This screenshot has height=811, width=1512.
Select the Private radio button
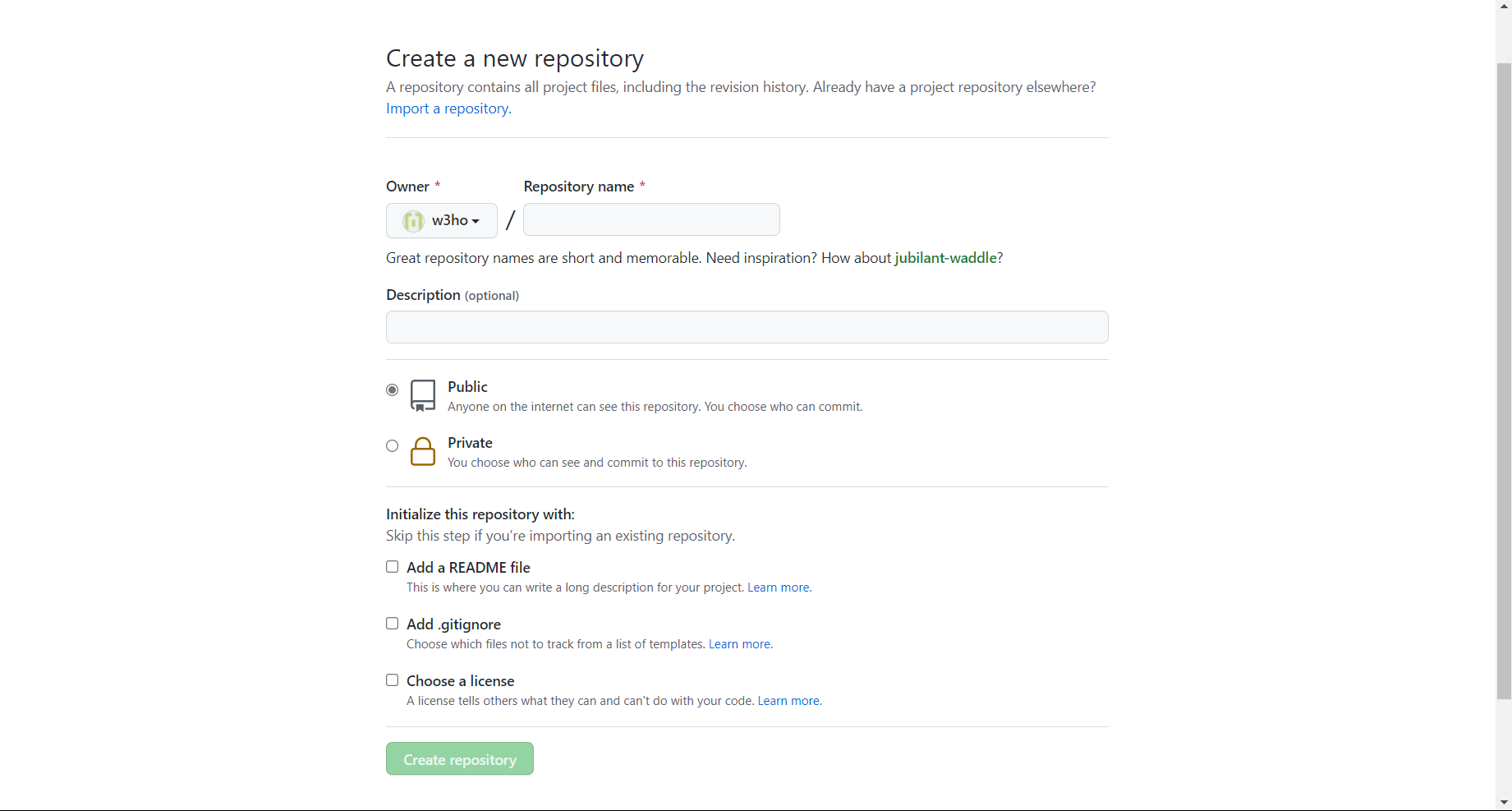[393, 445]
